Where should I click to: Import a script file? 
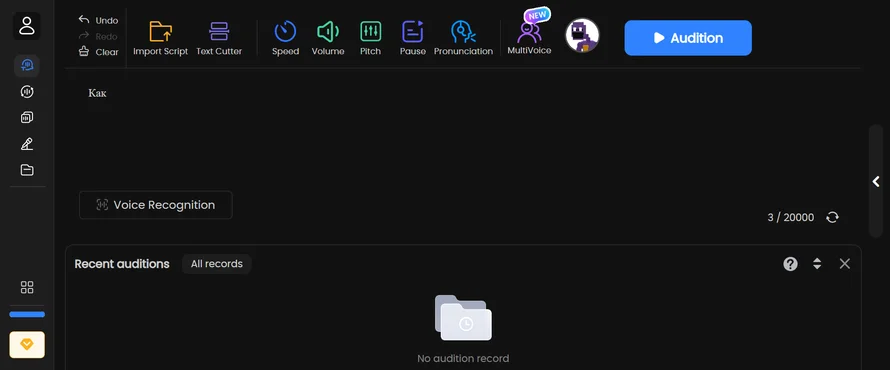(x=161, y=38)
